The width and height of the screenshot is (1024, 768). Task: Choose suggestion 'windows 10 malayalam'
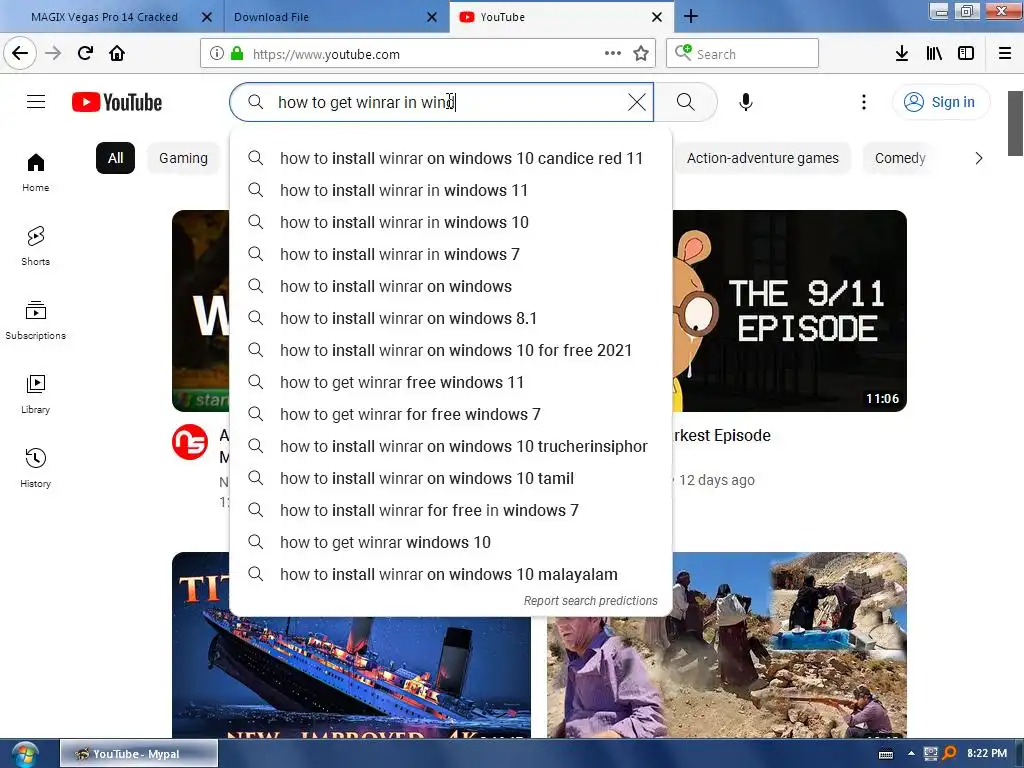coord(451,574)
